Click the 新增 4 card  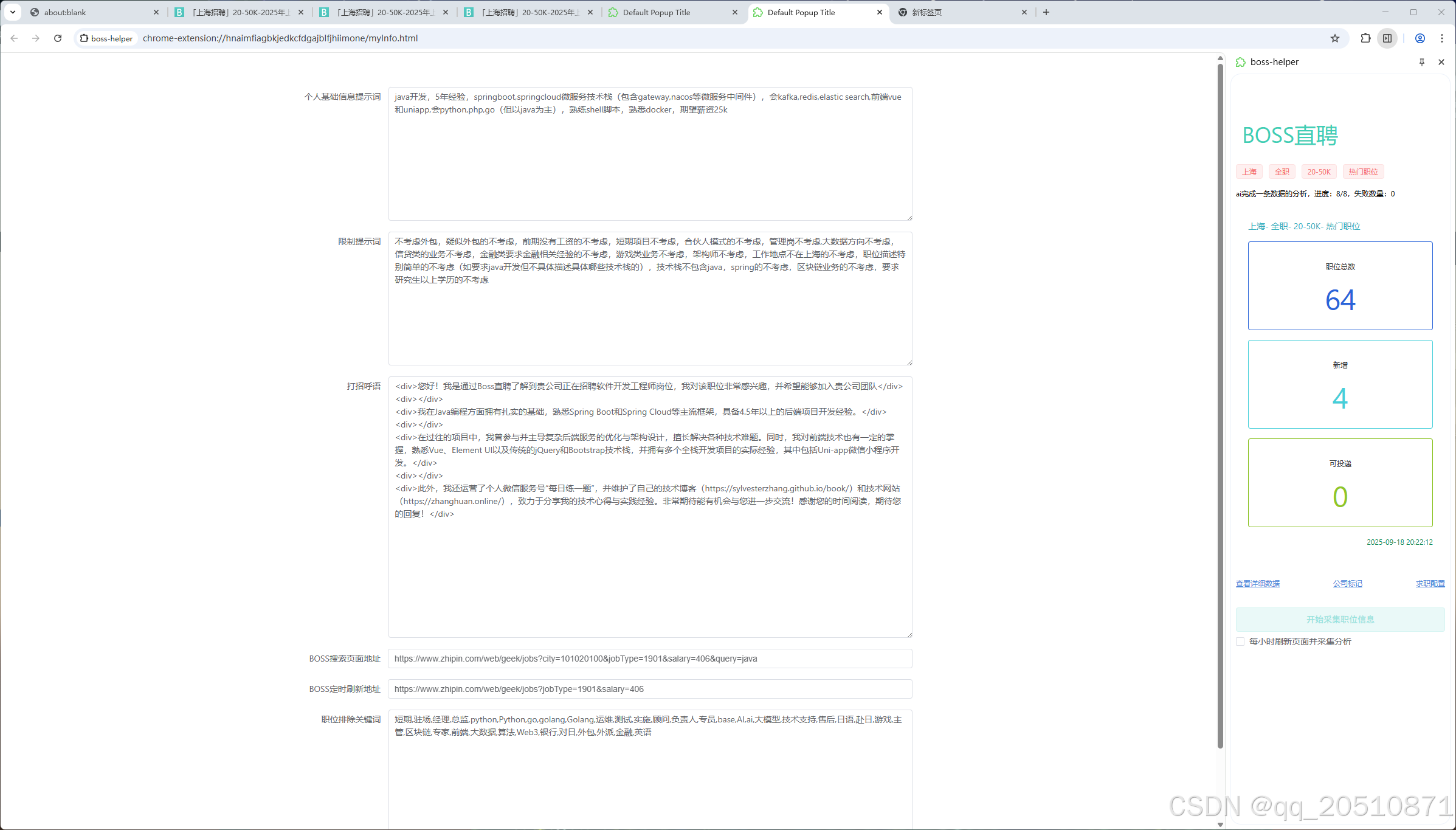click(x=1340, y=384)
